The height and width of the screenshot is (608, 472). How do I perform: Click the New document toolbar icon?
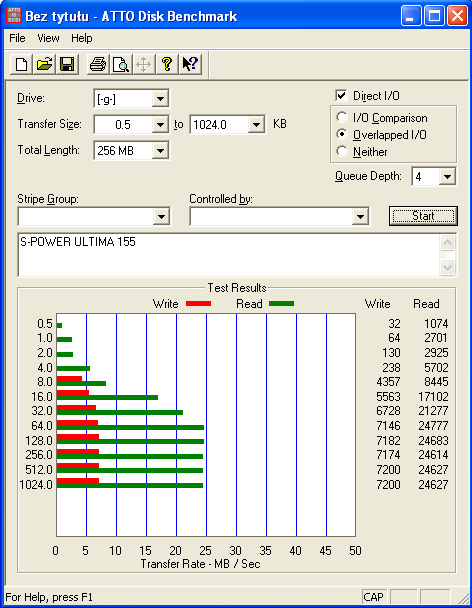(x=21, y=64)
